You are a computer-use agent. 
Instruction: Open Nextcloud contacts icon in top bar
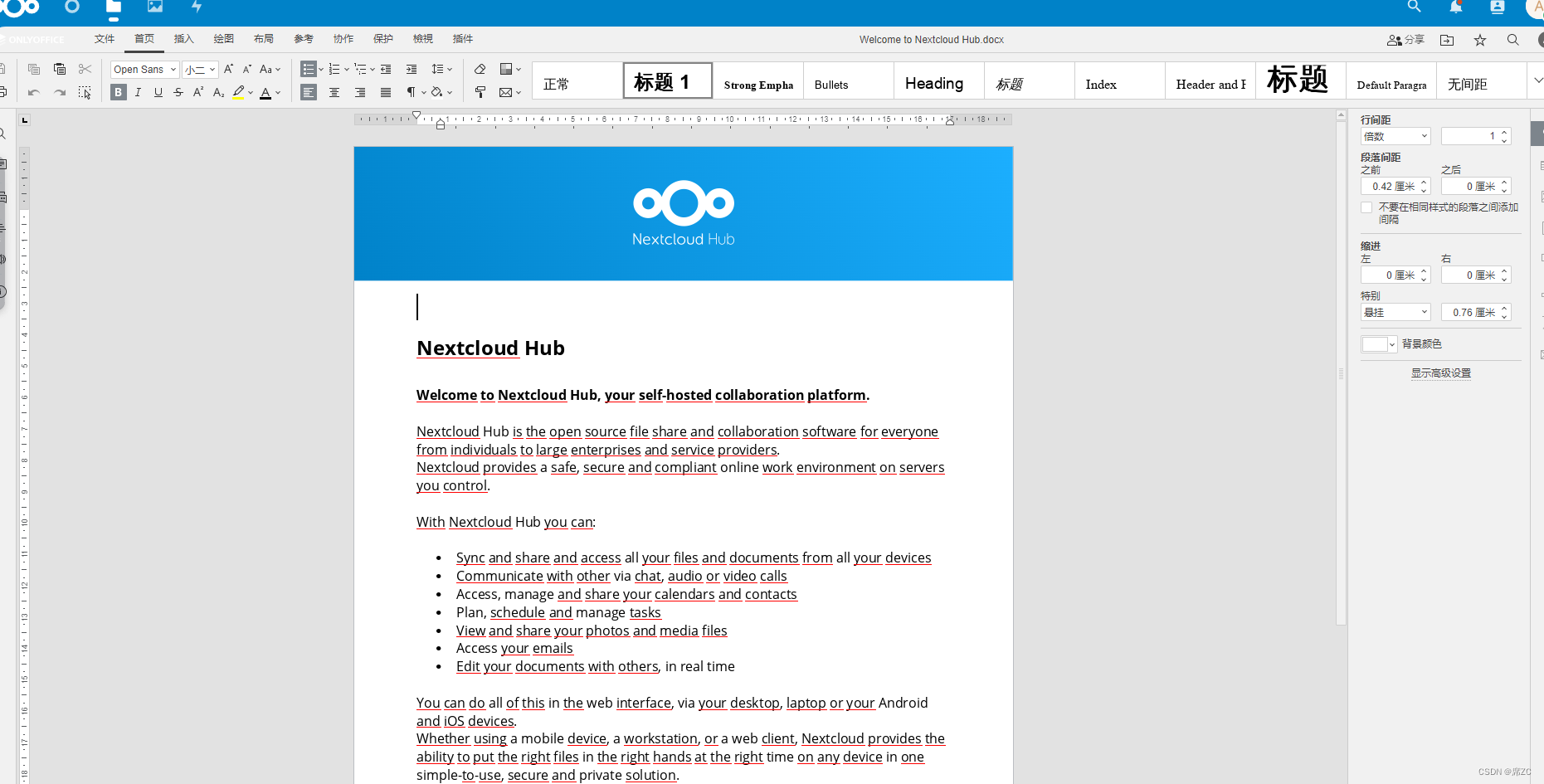(1498, 7)
